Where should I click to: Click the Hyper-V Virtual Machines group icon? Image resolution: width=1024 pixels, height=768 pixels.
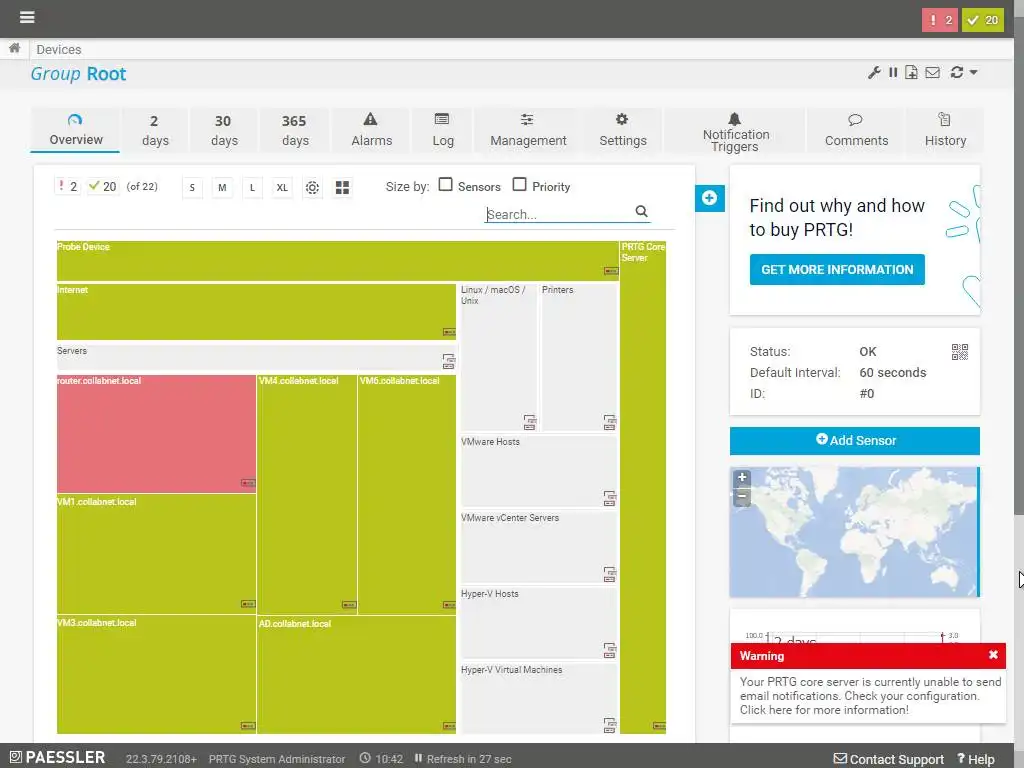click(x=609, y=725)
